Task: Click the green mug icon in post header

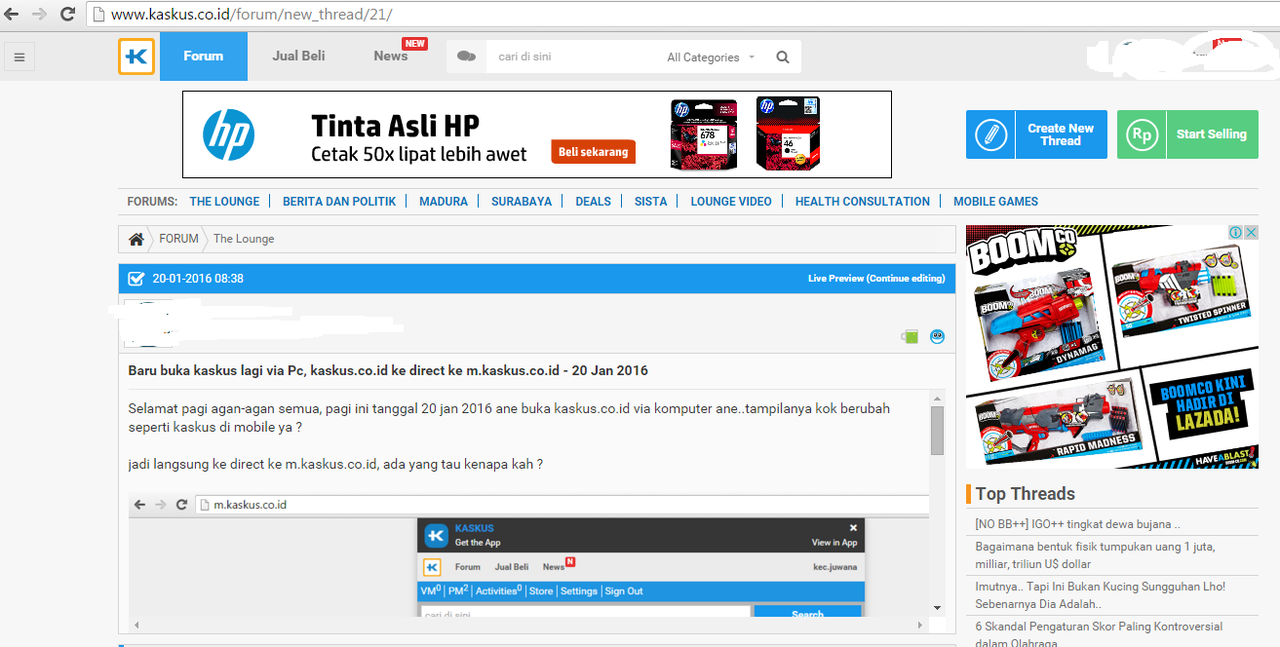Action: (909, 337)
